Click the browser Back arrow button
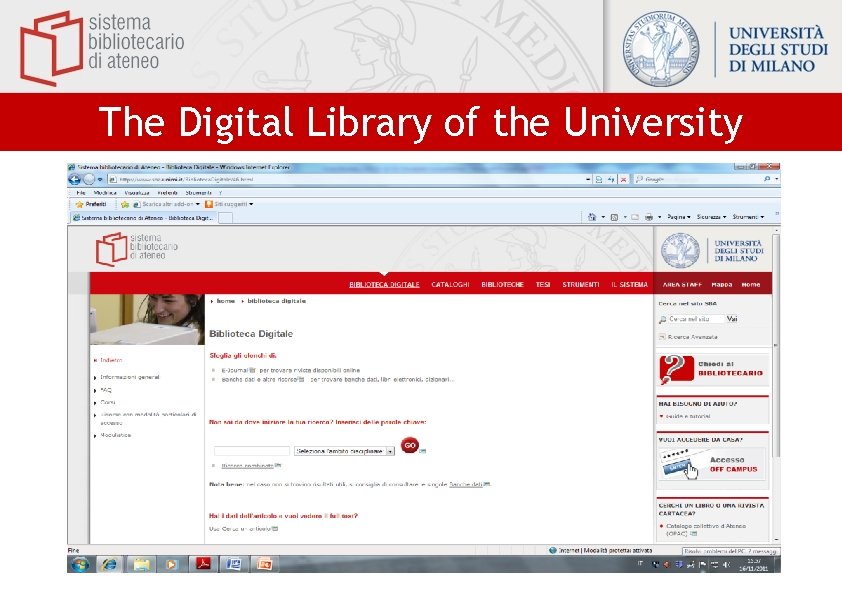The width and height of the screenshot is (842, 595). tap(75, 179)
